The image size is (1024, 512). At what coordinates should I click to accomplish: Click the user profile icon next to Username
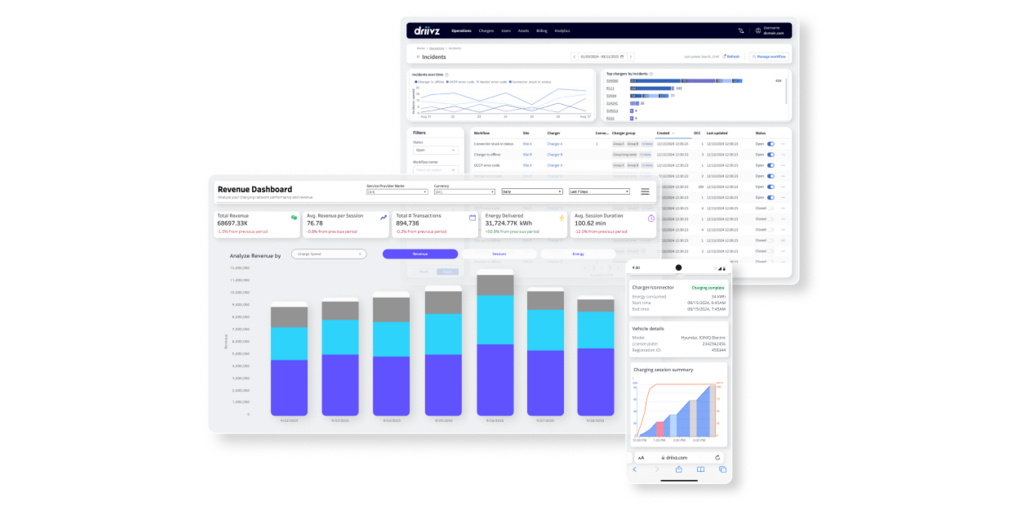(x=756, y=31)
